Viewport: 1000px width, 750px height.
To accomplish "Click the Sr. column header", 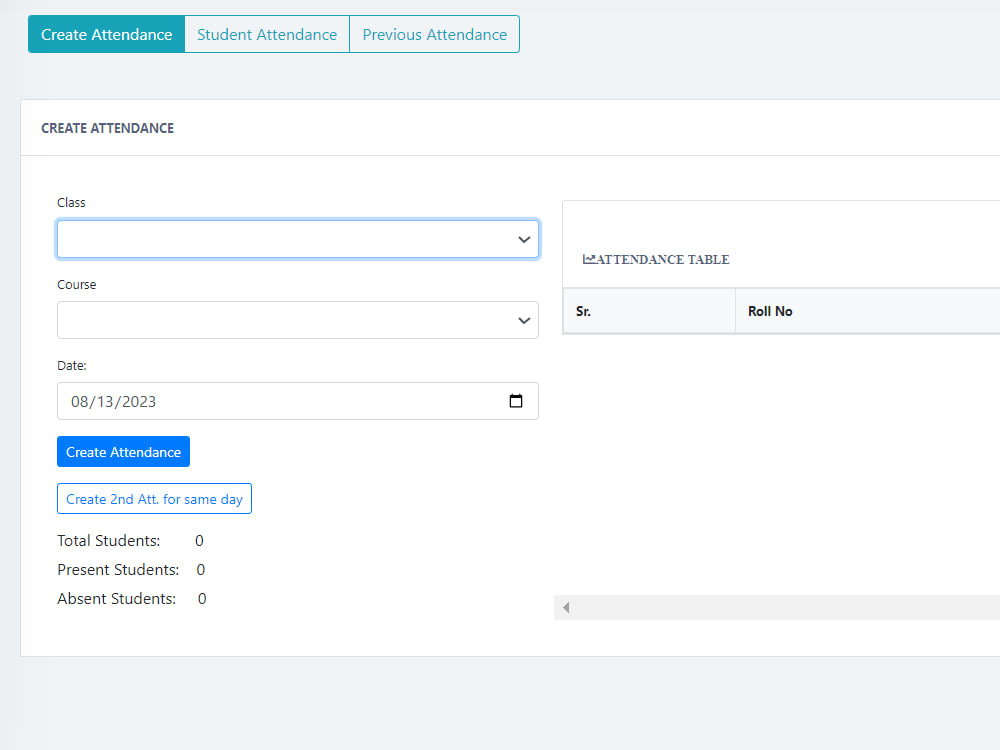I will click(x=583, y=311).
